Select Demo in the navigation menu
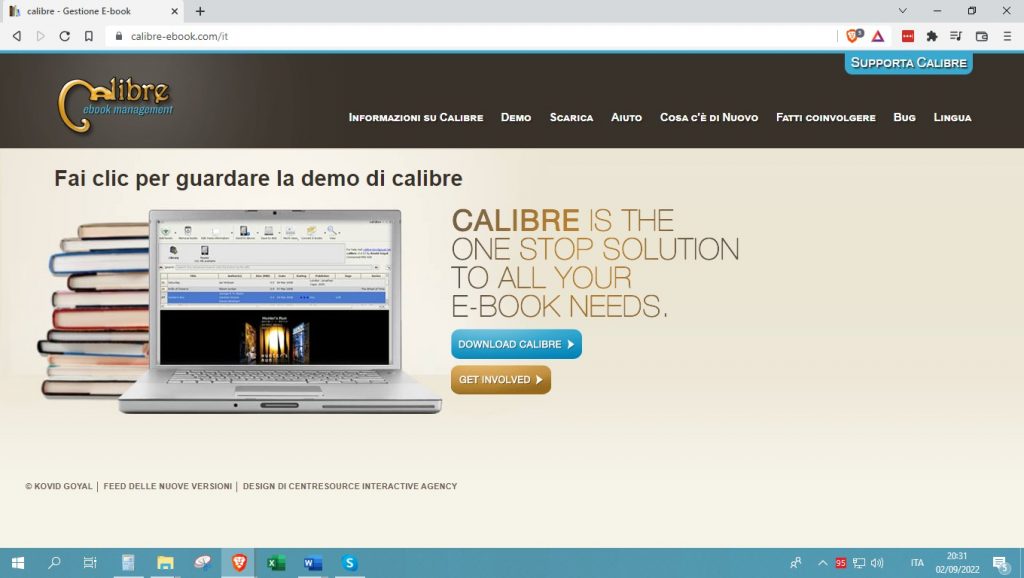Screen dimensions: 1024x578 516,118
